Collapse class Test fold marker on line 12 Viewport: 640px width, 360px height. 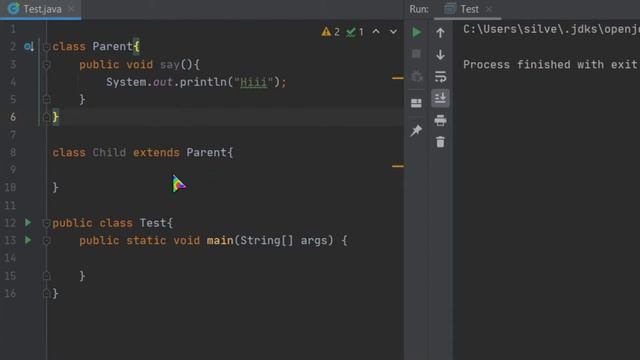click(x=46, y=223)
